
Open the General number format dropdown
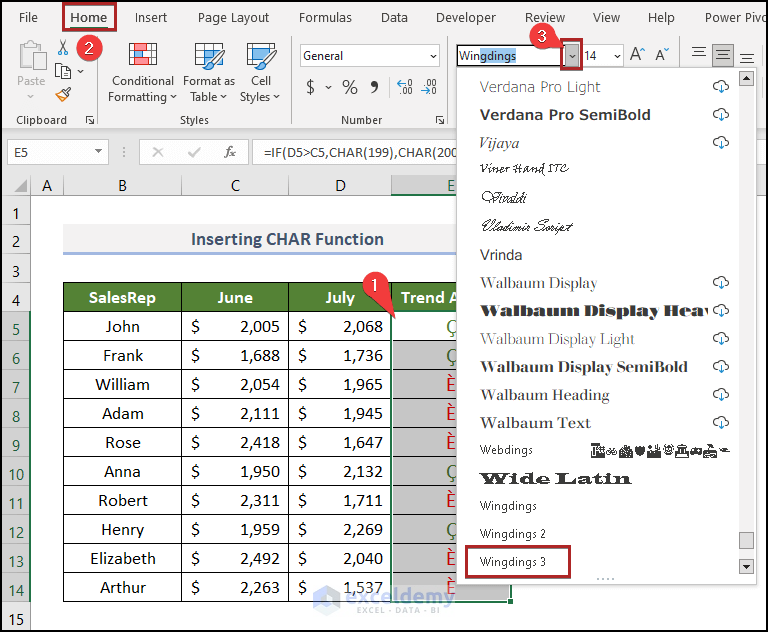click(x=433, y=56)
